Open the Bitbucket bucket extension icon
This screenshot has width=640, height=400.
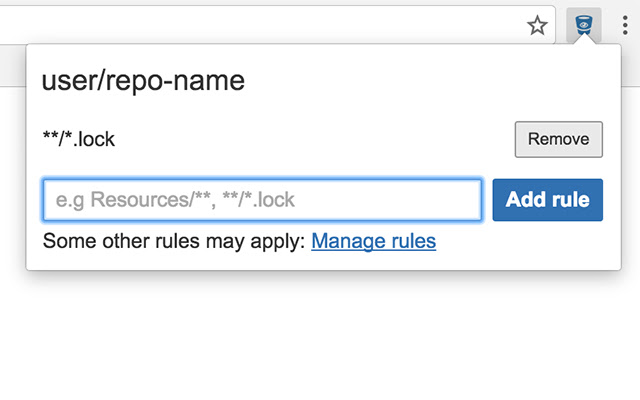coord(584,24)
